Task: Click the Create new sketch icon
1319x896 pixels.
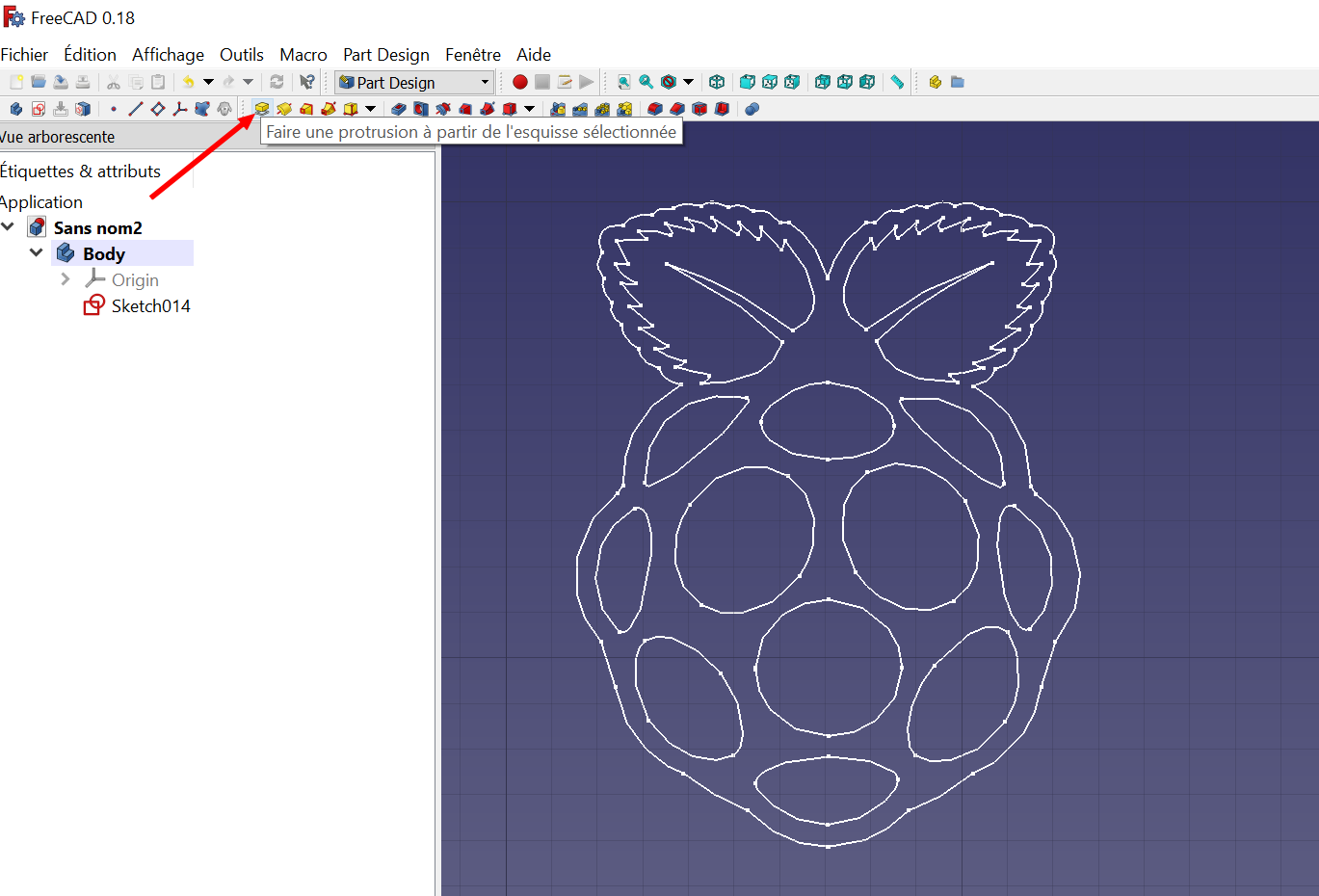Action: (x=39, y=109)
